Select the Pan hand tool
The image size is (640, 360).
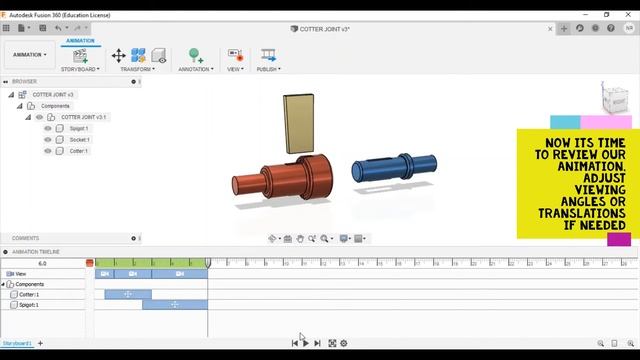pyautogui.click(x=300, y=239)
